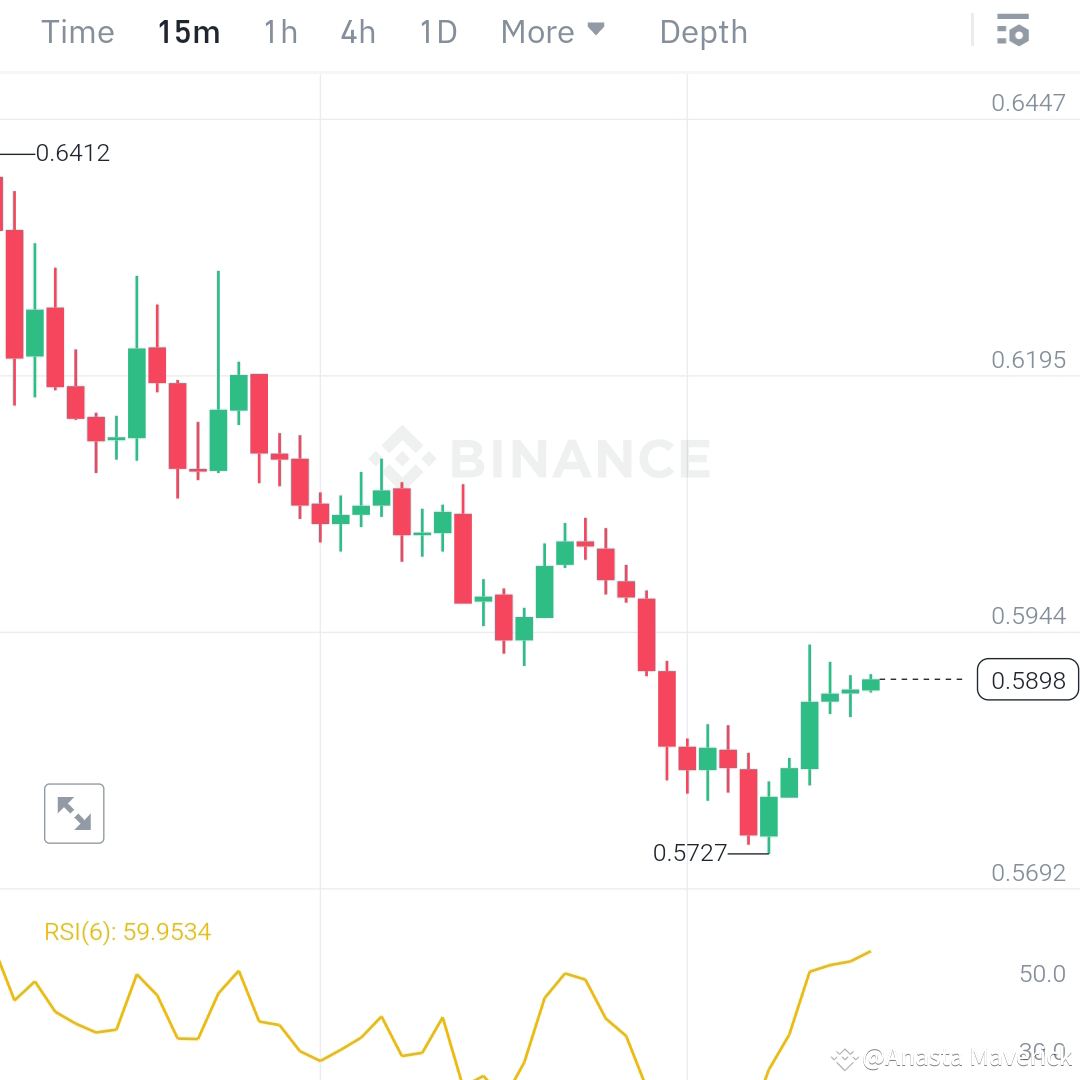Click the current price label 0.5898
This screenshot has height=1080, width=1080.
(x=1028, y=680)
